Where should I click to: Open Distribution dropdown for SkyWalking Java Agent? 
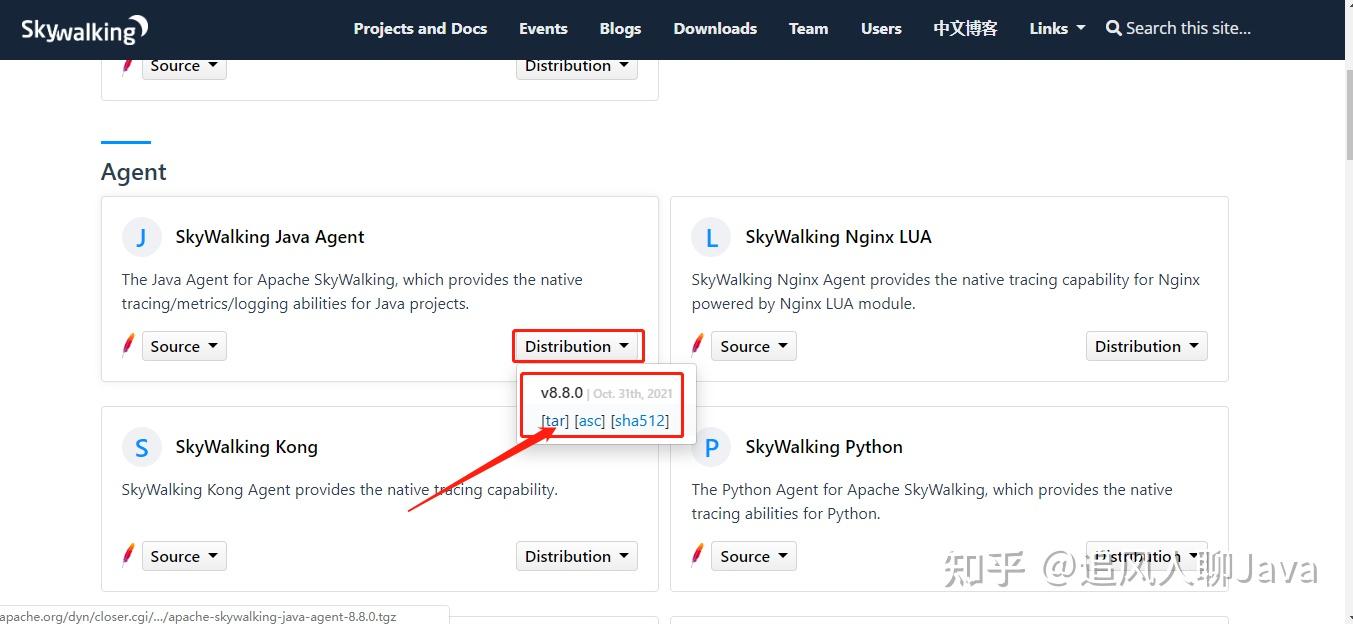click(577, 346)
